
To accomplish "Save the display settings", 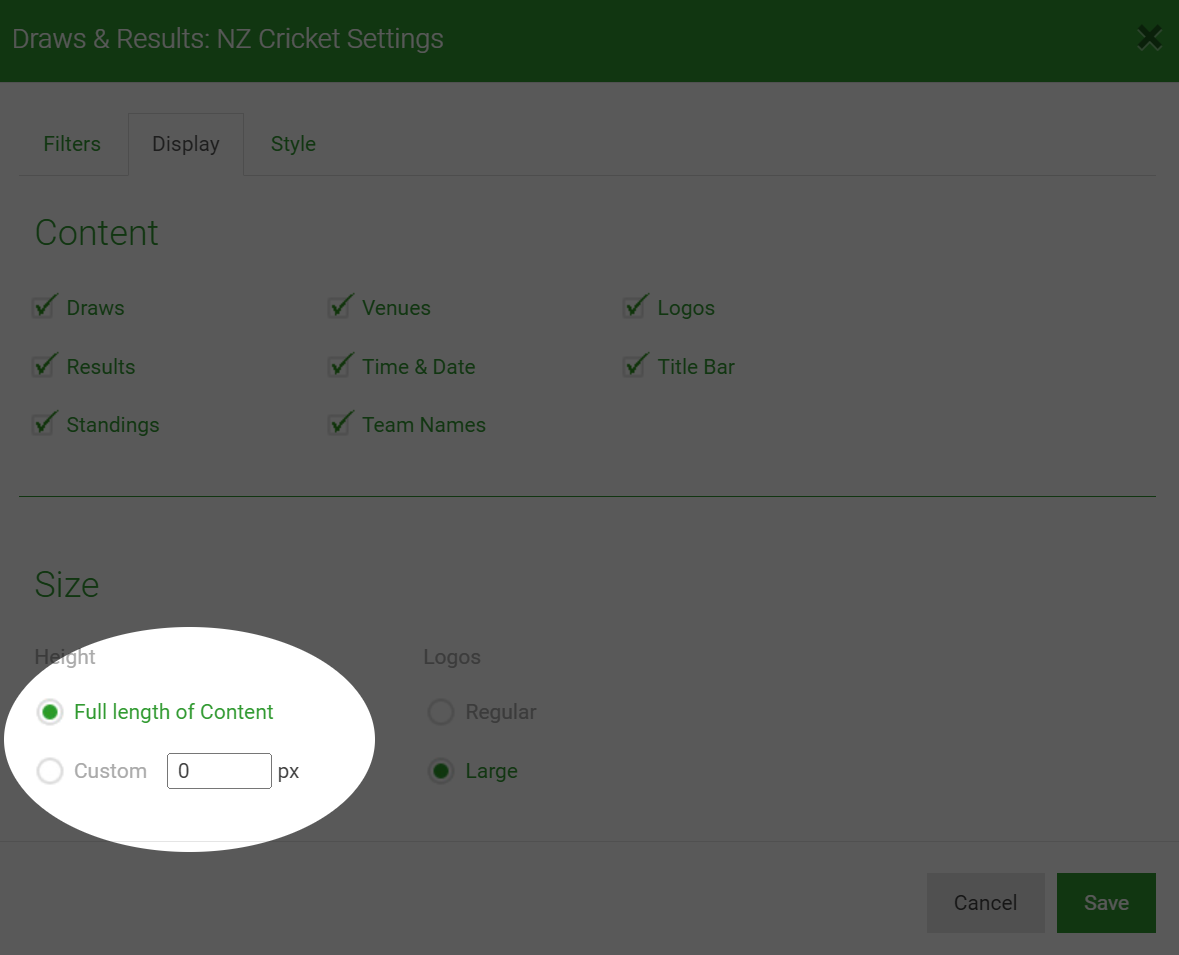I will pos(1106,902).
